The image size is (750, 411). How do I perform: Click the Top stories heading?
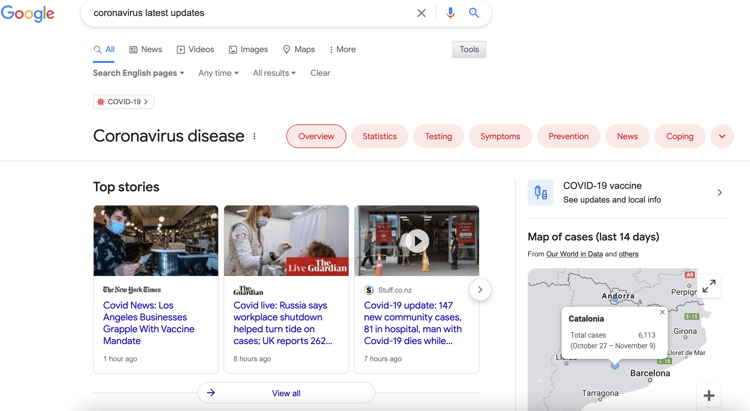pyautogui.click(x=126, y=187)
